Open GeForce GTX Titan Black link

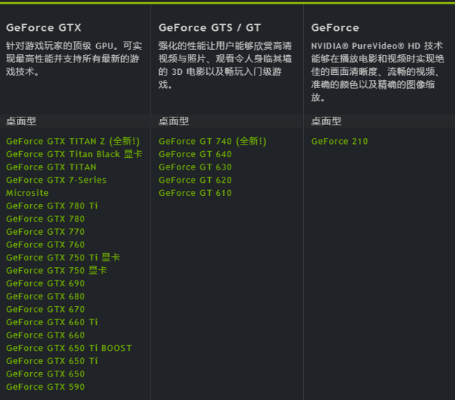74,154
